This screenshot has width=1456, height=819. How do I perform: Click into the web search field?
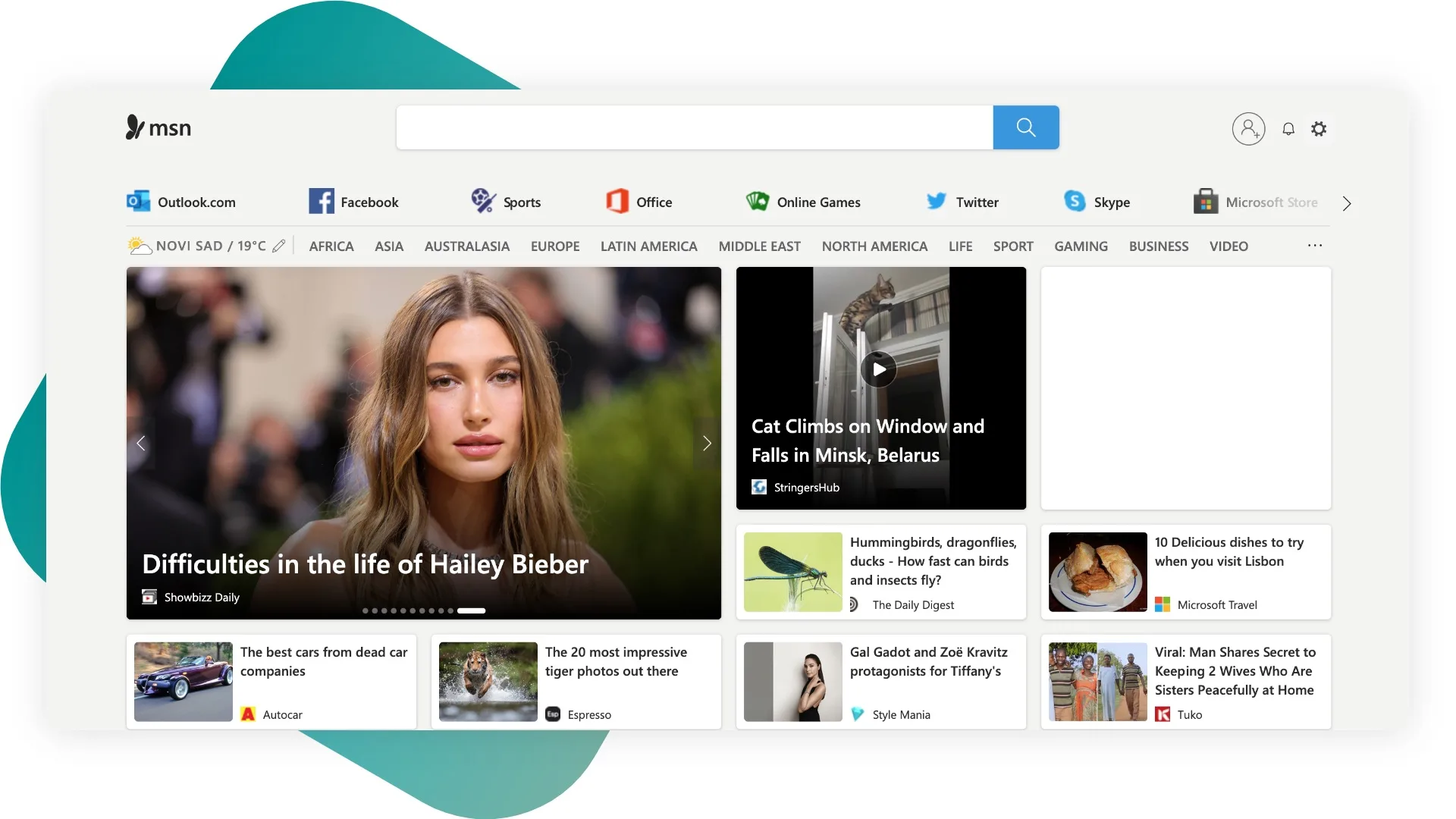[x=694, y=127]
